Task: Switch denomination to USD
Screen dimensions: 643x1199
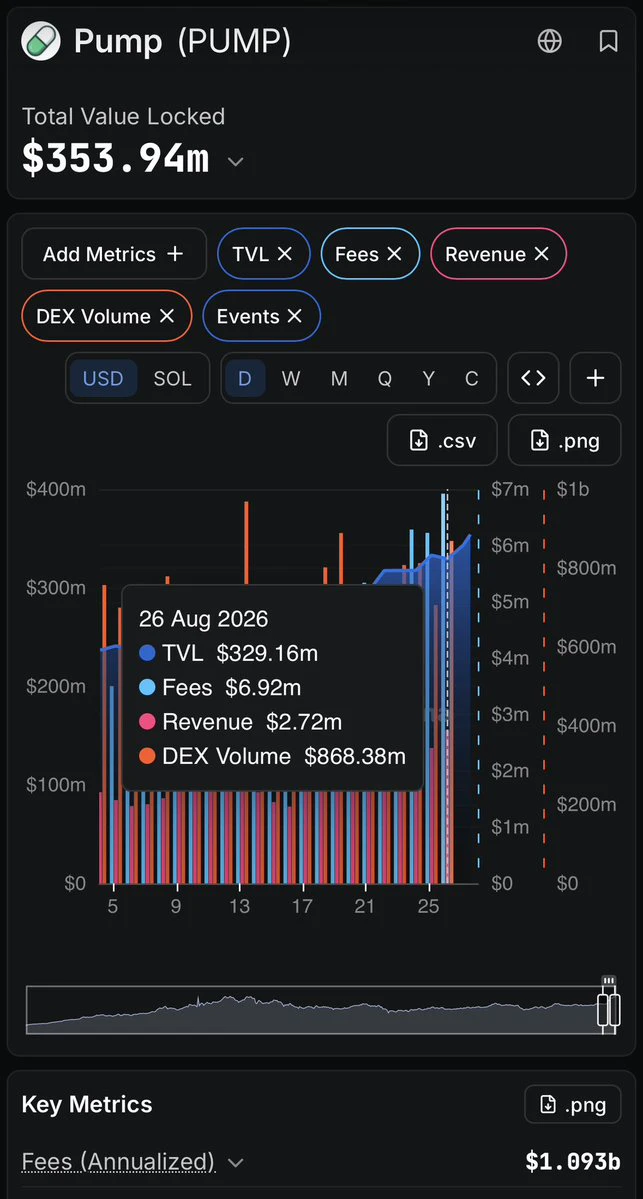Action: click(103, 378)
